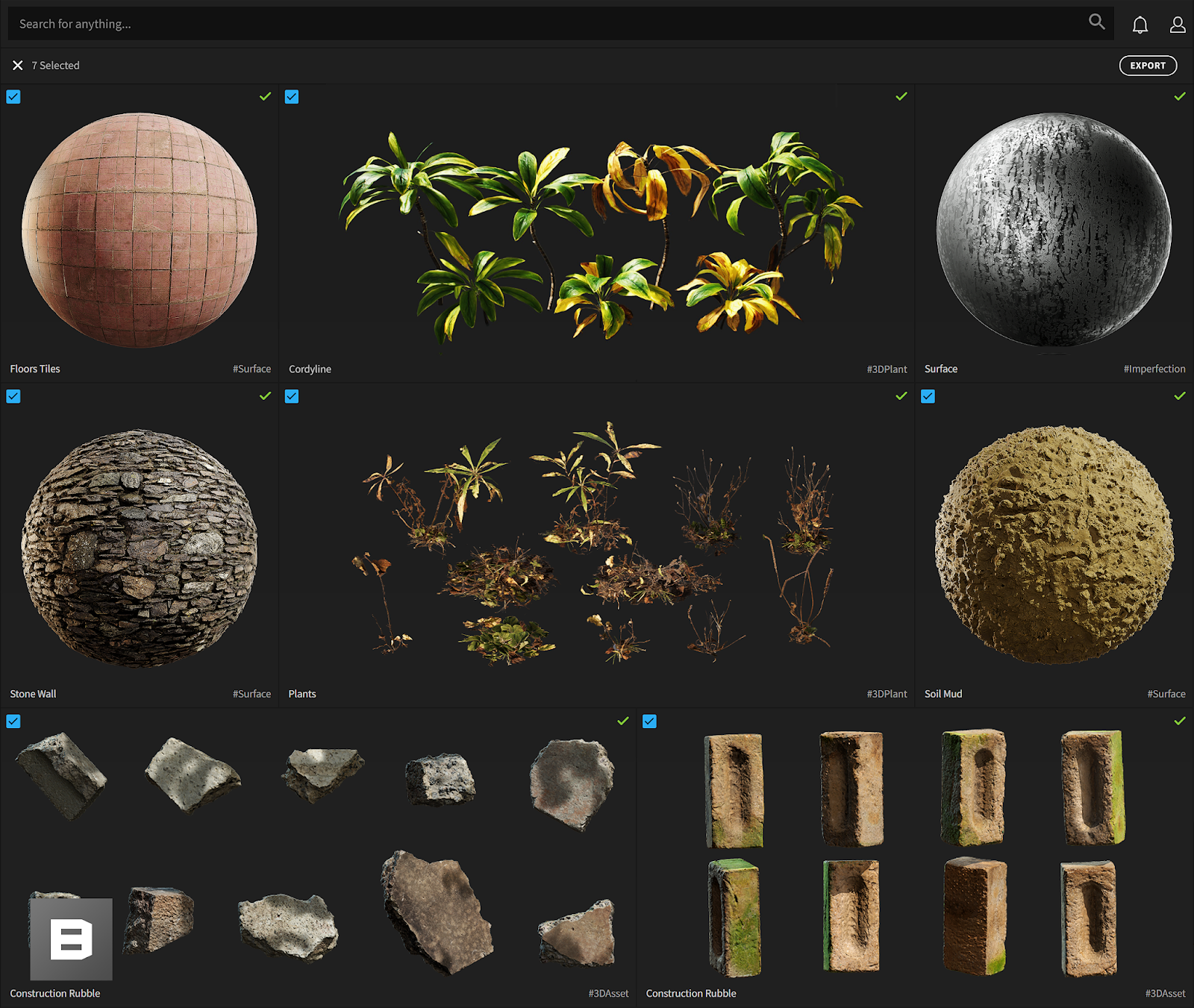Screen dimensions: 1194x1008
Task: Click the green downloaded checkmark on the Plants card
Action: click(x=901, y=396)
